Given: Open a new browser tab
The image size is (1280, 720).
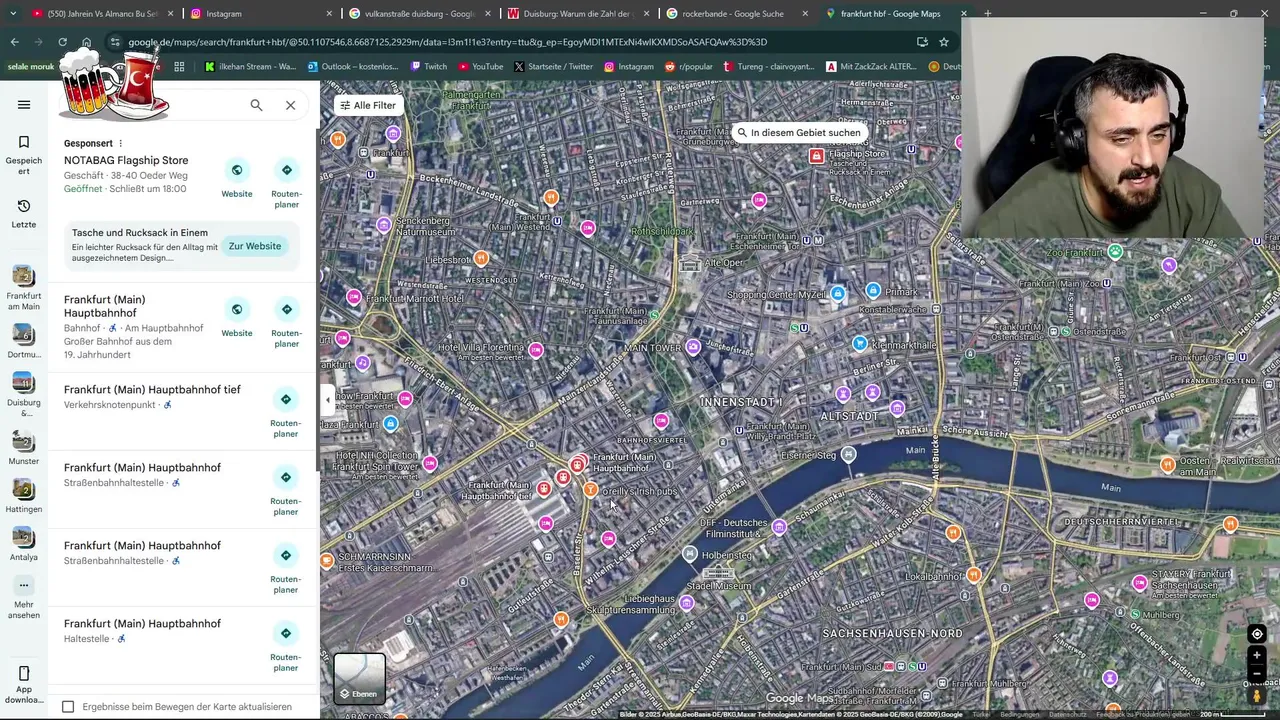Looking at the screenshot, I should click(987, 14).
